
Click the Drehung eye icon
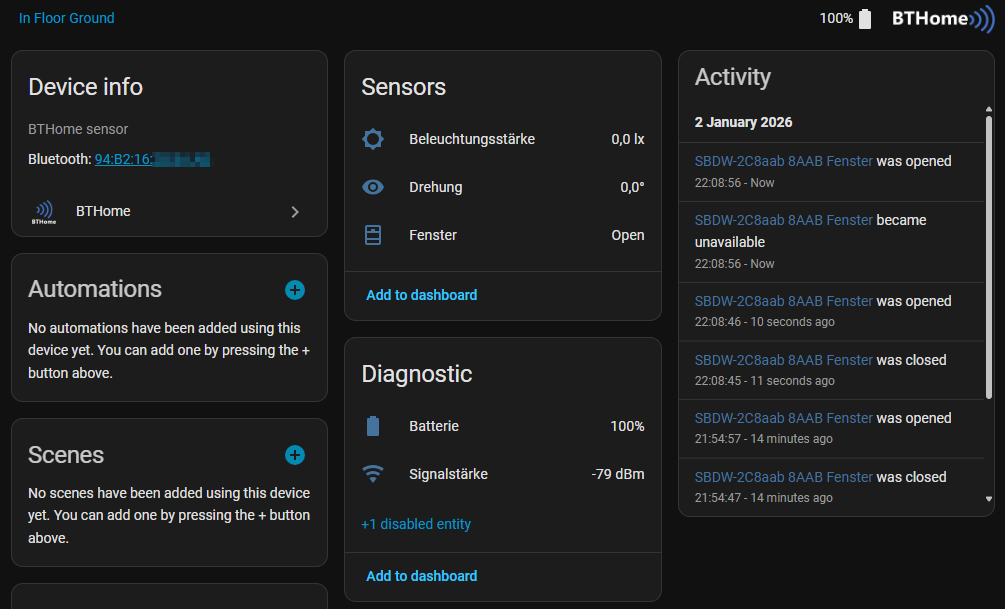click(373, 187)
